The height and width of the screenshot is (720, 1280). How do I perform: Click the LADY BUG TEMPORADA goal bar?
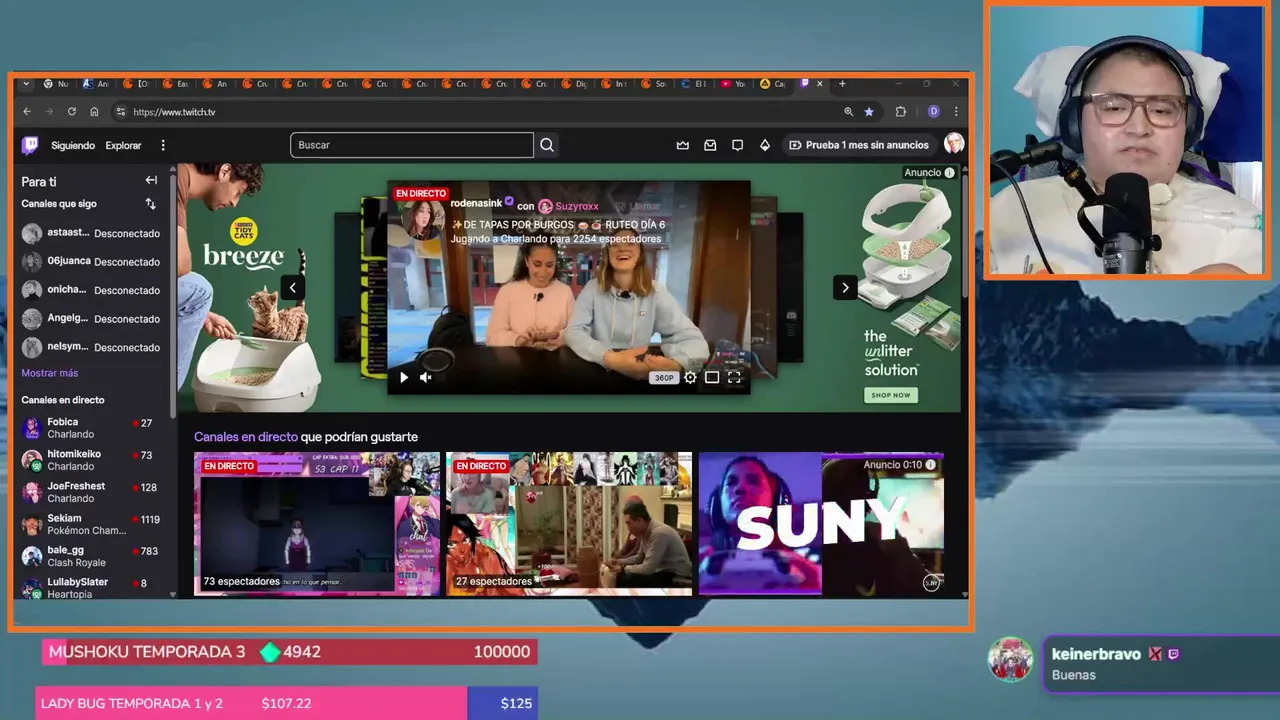tap(287, 703)
